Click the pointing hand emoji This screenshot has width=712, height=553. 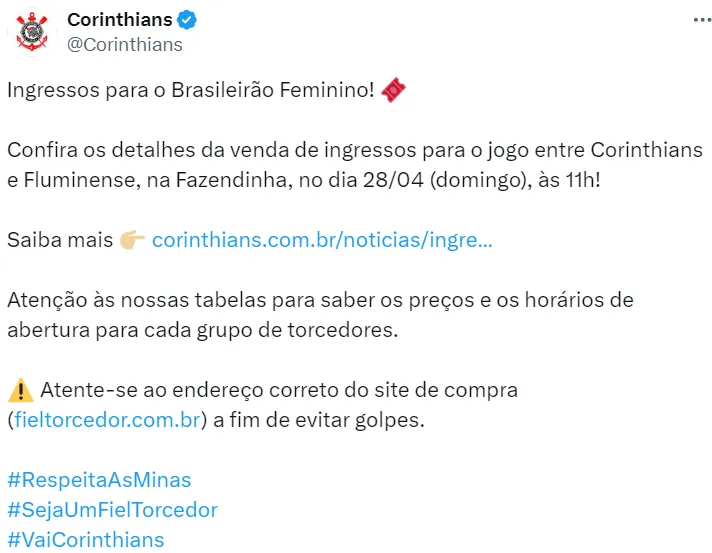tap(132, 240)
